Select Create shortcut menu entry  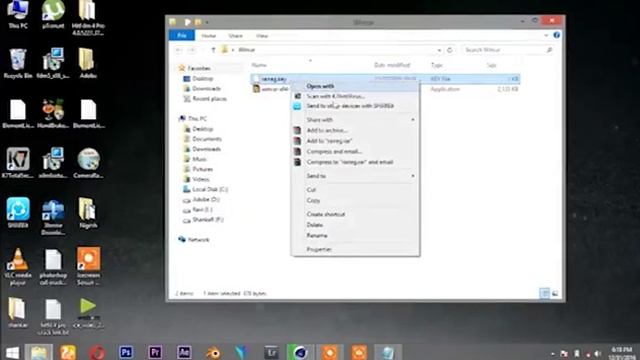pyautogui.click(x=355, y=214)
